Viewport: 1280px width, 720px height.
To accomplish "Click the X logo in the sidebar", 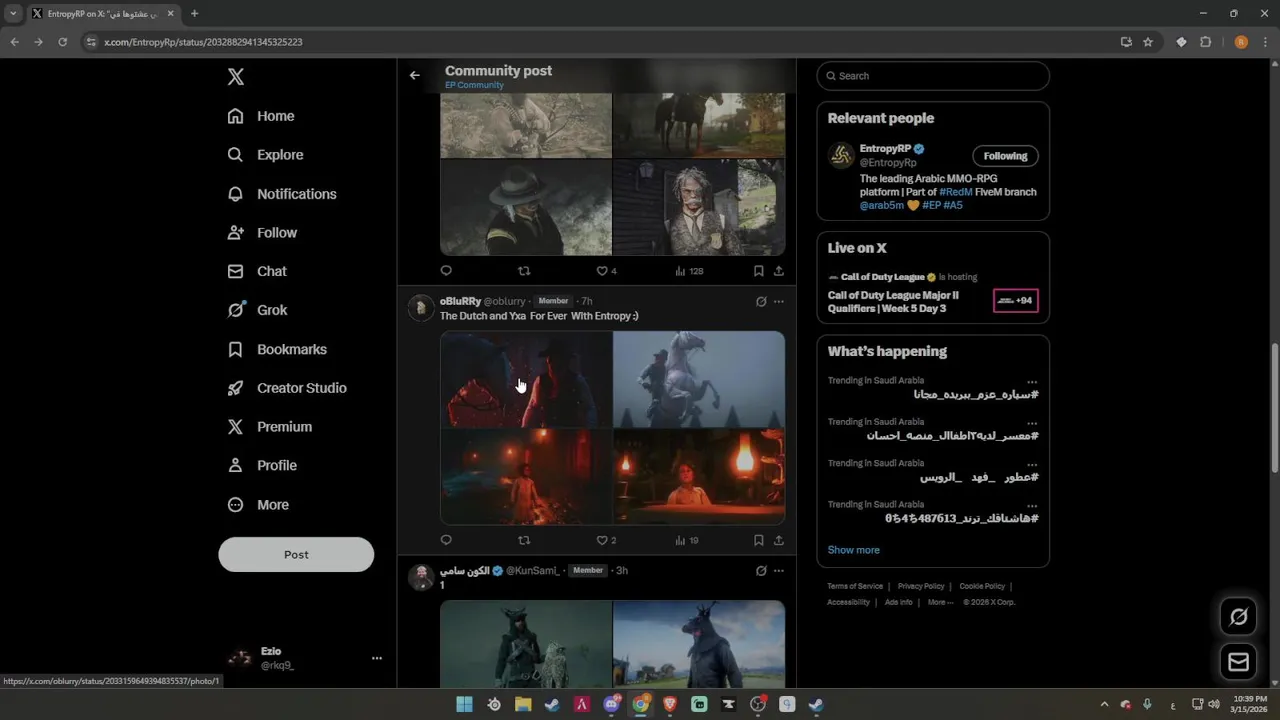I will [235, 77].
